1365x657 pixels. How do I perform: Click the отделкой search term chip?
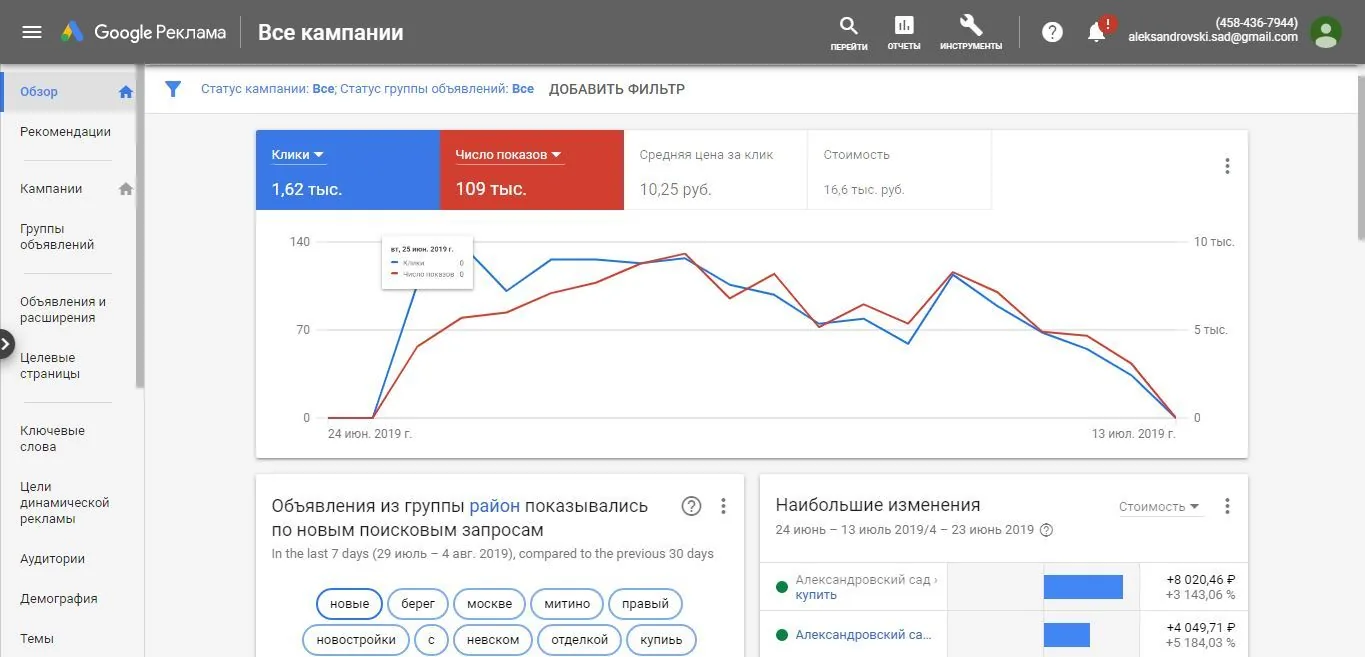[x=580, y=640]
